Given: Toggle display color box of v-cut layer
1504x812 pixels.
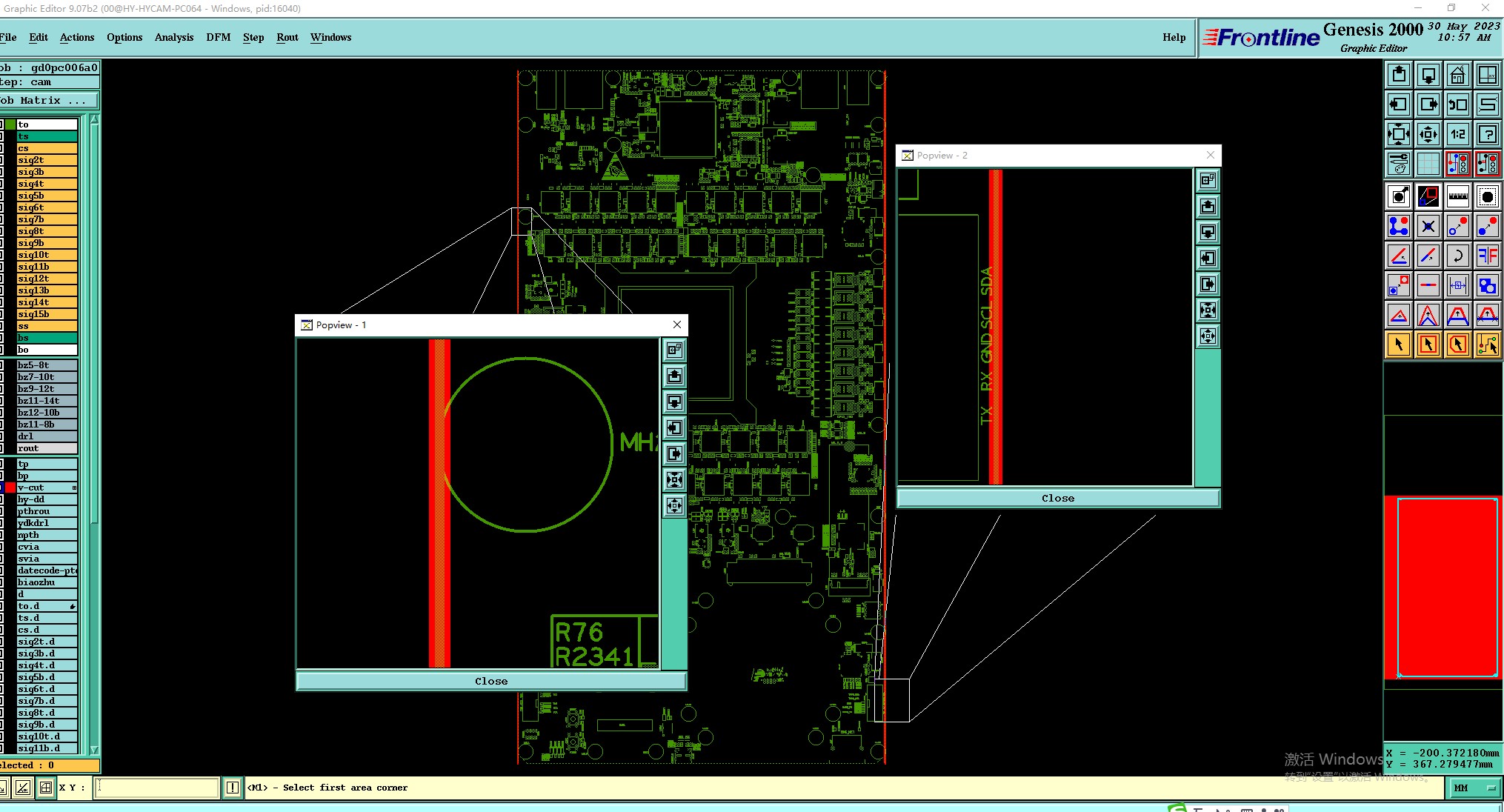Looking at the screenshot, I should click(x=10, y=487).
